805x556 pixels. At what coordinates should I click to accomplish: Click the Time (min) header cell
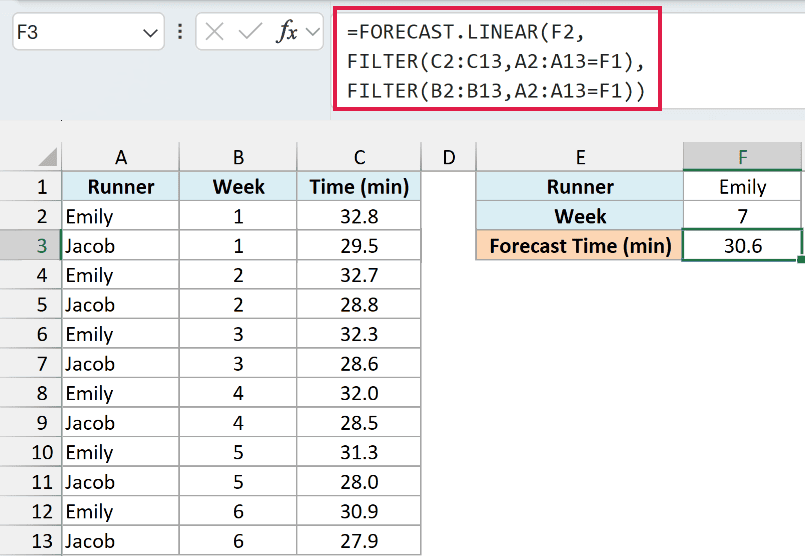coord(359,186)
